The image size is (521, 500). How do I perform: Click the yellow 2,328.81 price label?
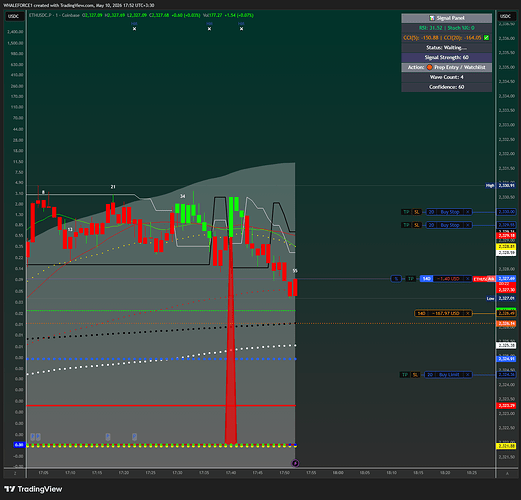pos(506,247)
